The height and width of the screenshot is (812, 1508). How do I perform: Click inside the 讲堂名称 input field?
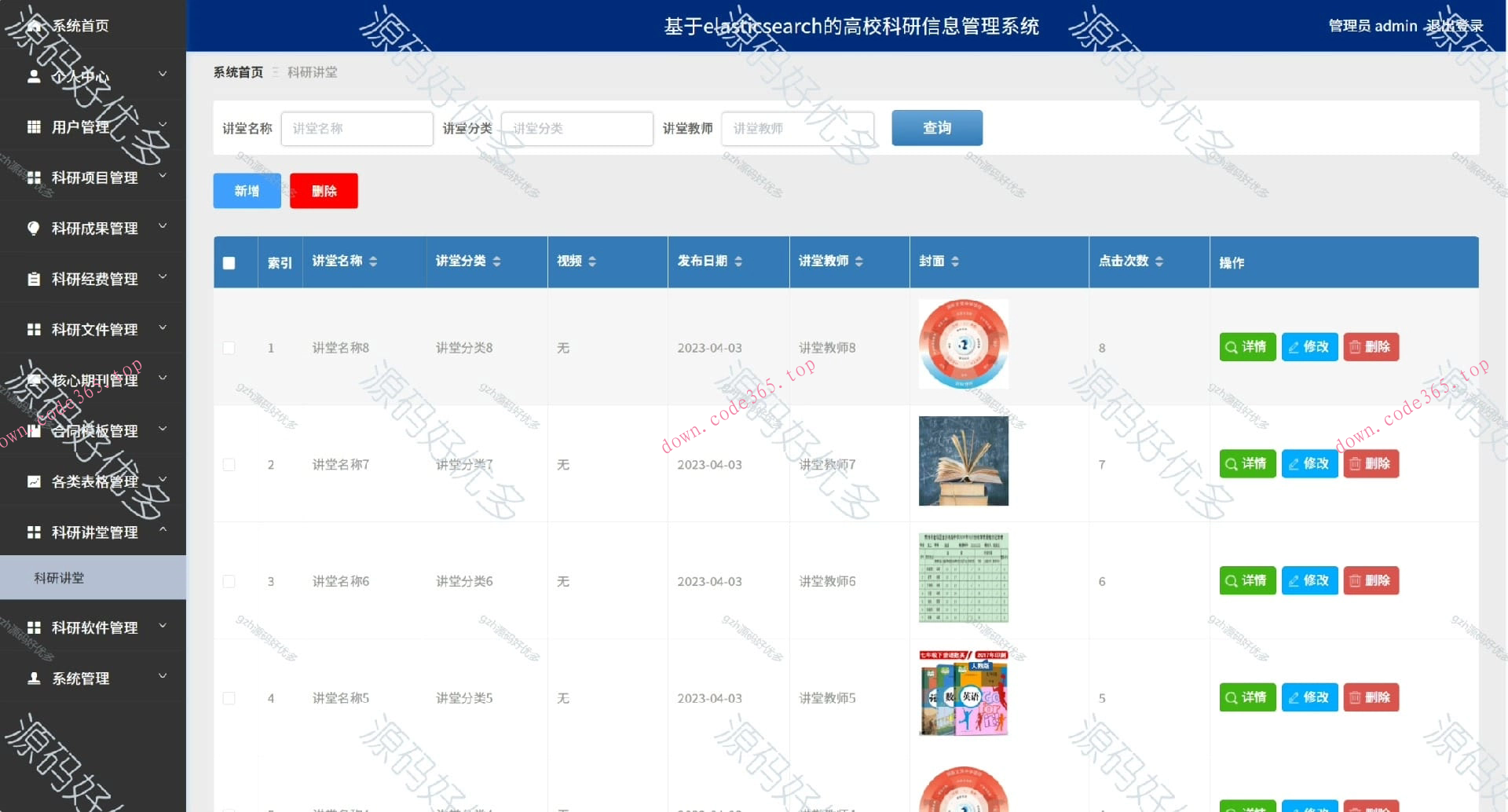pyautogui.click(x=357, y=128)
